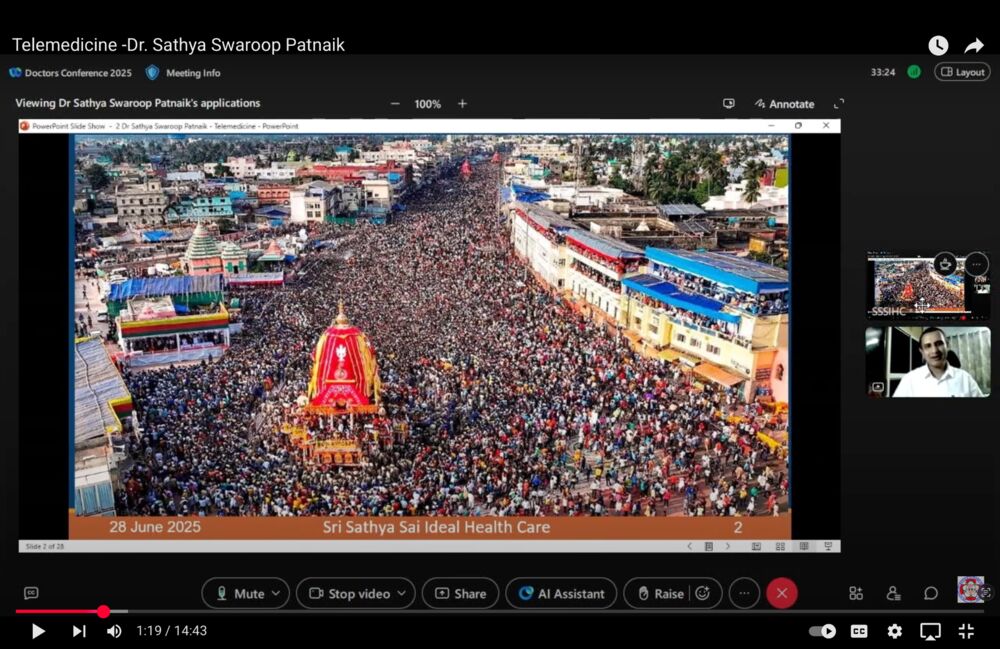The width and height of the screenshot is (1000, 649).
Task: Toggle YouTube subtitles with the CC button
Action: (859, 631)
